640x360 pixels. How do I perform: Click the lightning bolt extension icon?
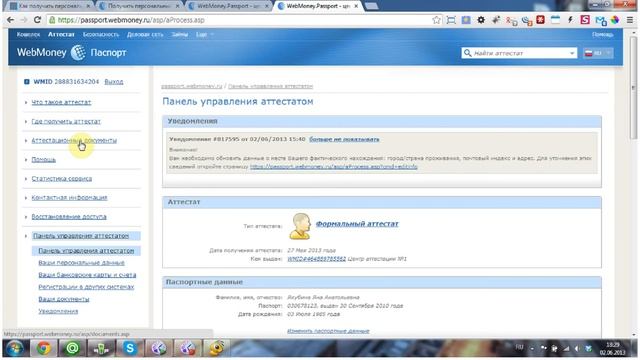pyautogui.click(x=570, y=20)
